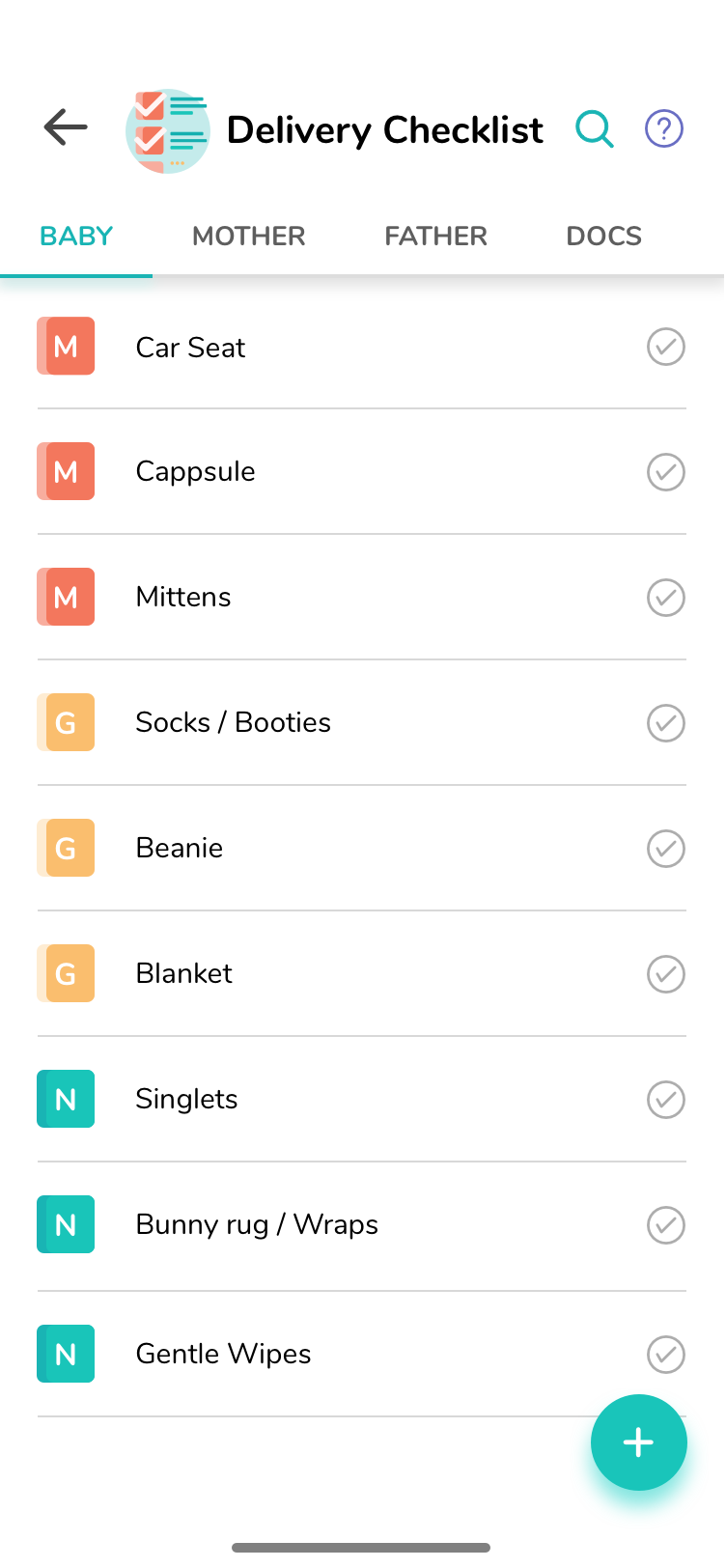
Task: Tap the N badge beside Singlets
Action: click(x=66, y=1099)
